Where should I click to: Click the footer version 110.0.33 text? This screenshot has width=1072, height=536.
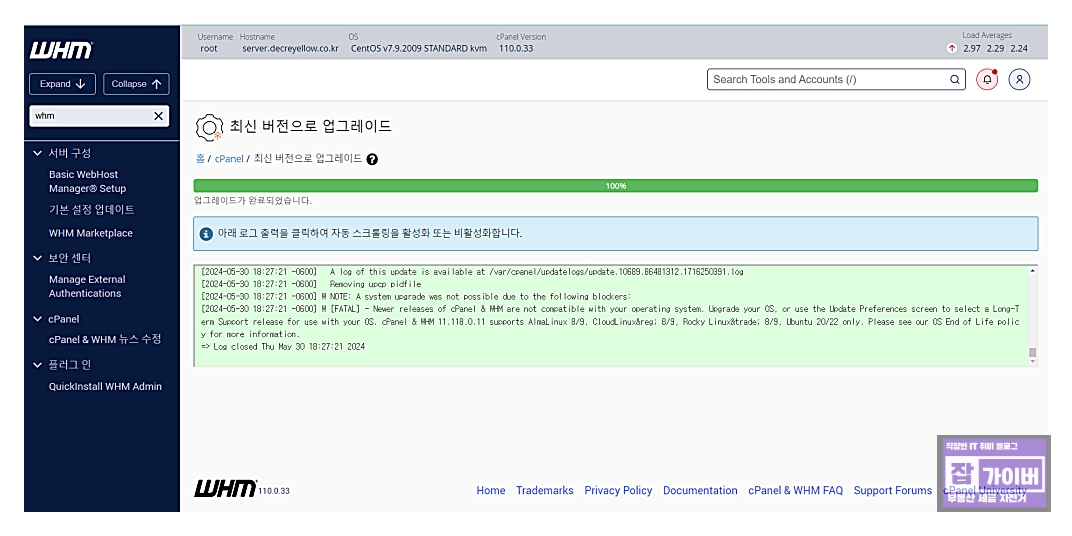(x=274, y=491)
